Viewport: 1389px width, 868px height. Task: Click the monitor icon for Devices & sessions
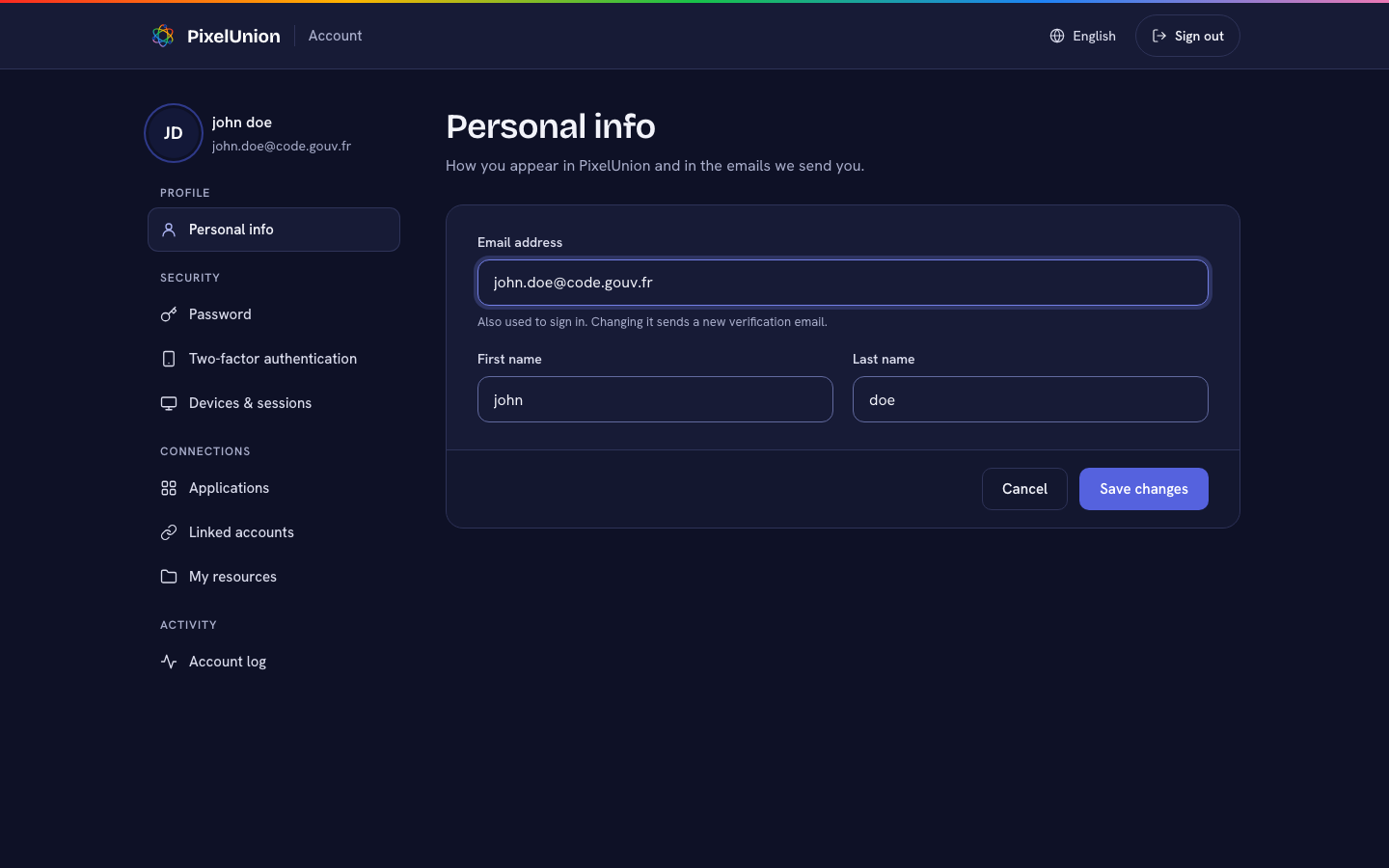[169, 403]
